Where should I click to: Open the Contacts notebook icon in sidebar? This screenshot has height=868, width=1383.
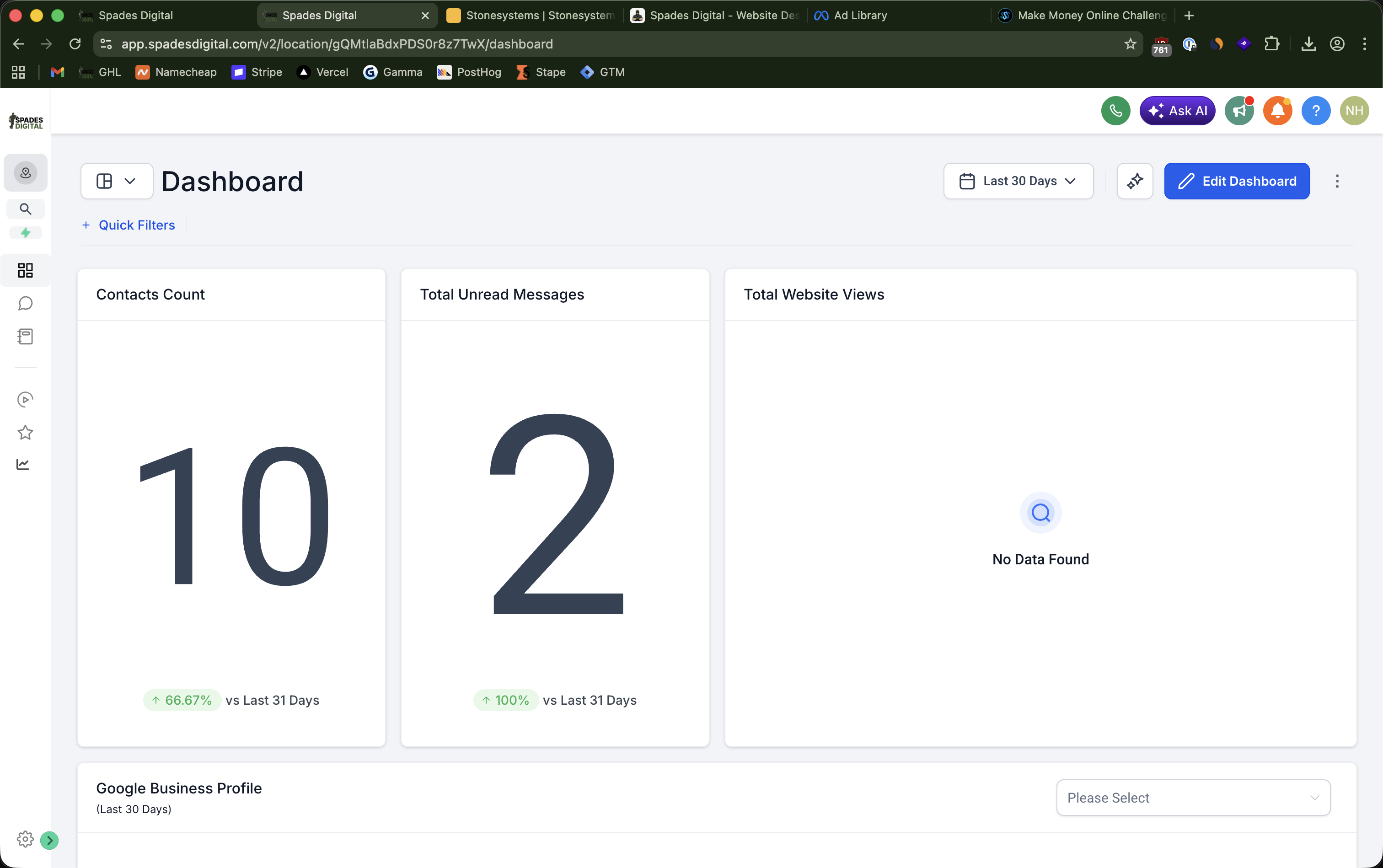coord(25,337)
